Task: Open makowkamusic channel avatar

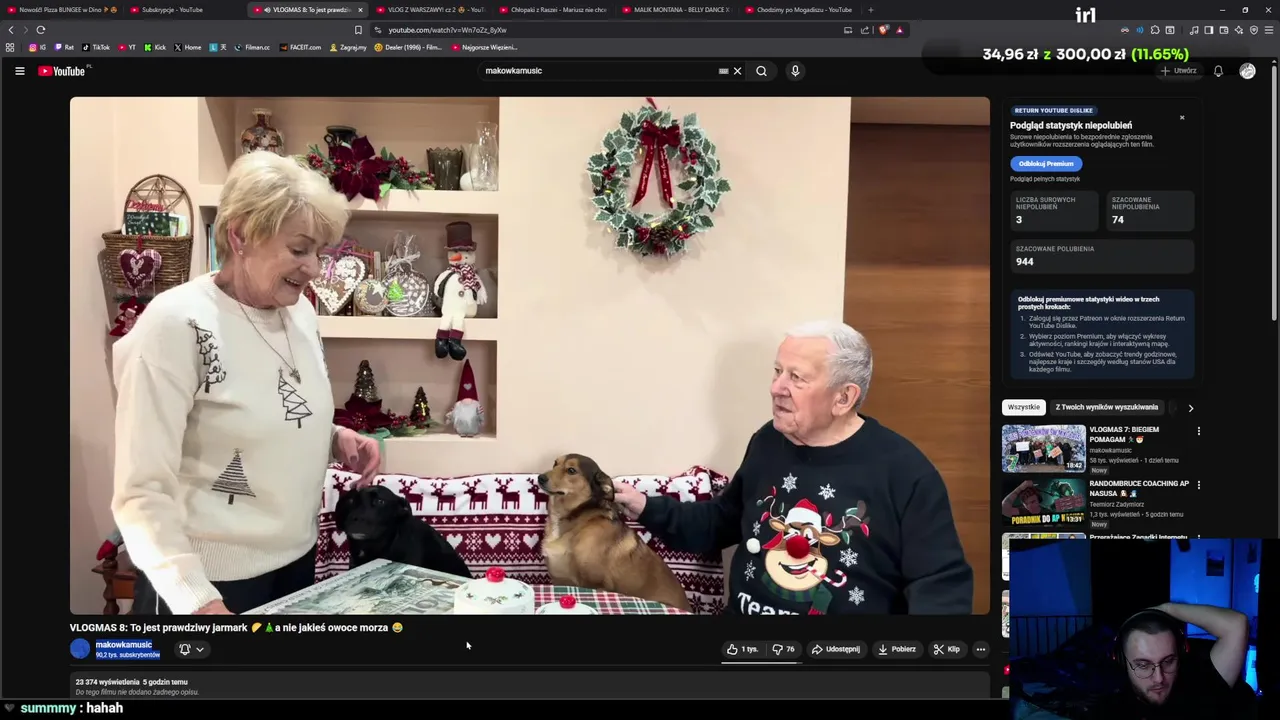Action: pyautogui.click(x=80, y=649)
